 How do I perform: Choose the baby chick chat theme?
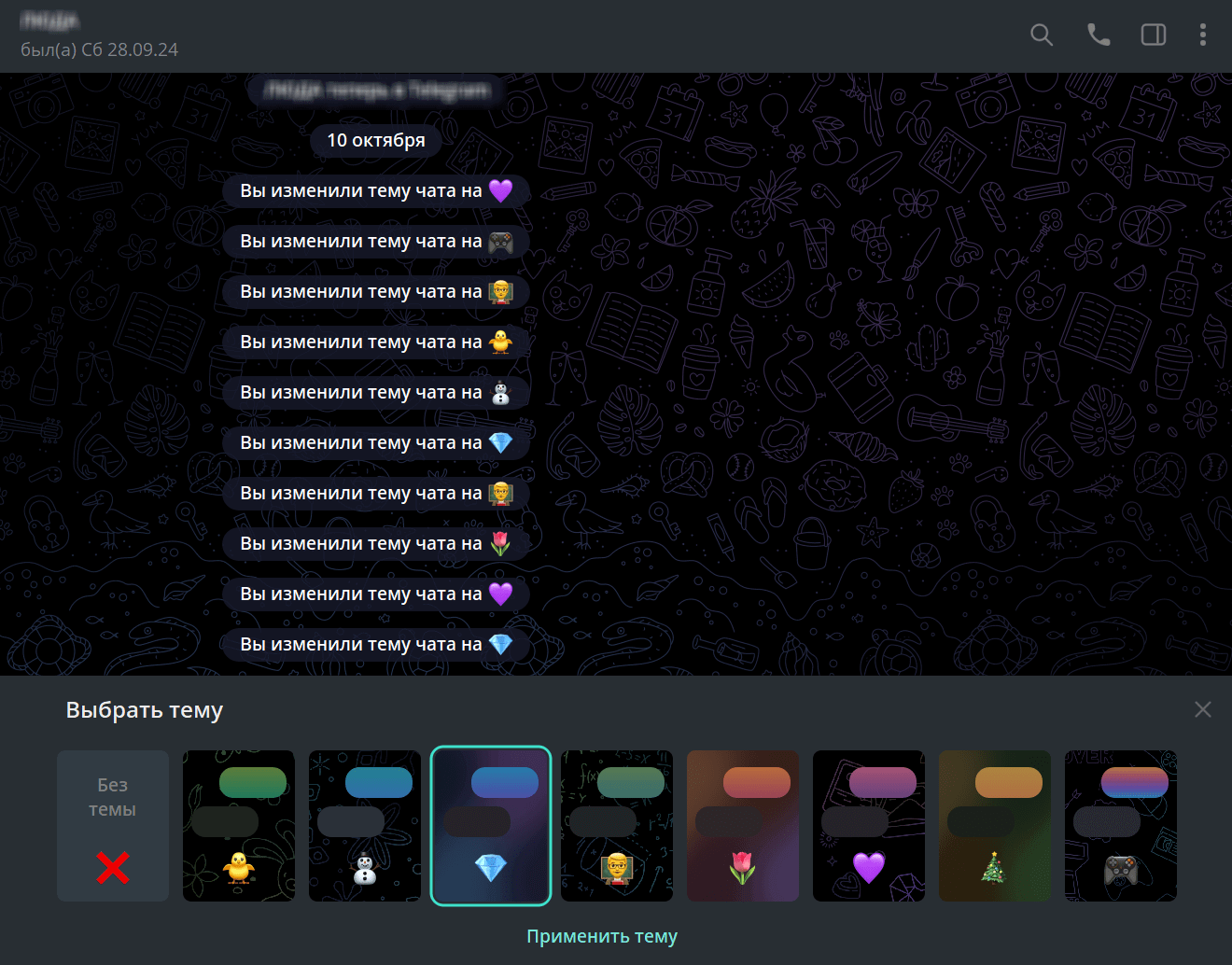[x=239, y=826]
